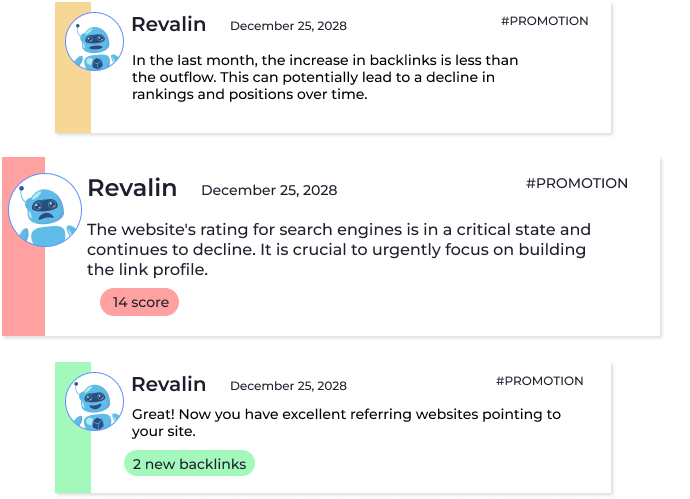
Task: Click the "2 new backlinks" badge
Action: [x=189, y=463]
